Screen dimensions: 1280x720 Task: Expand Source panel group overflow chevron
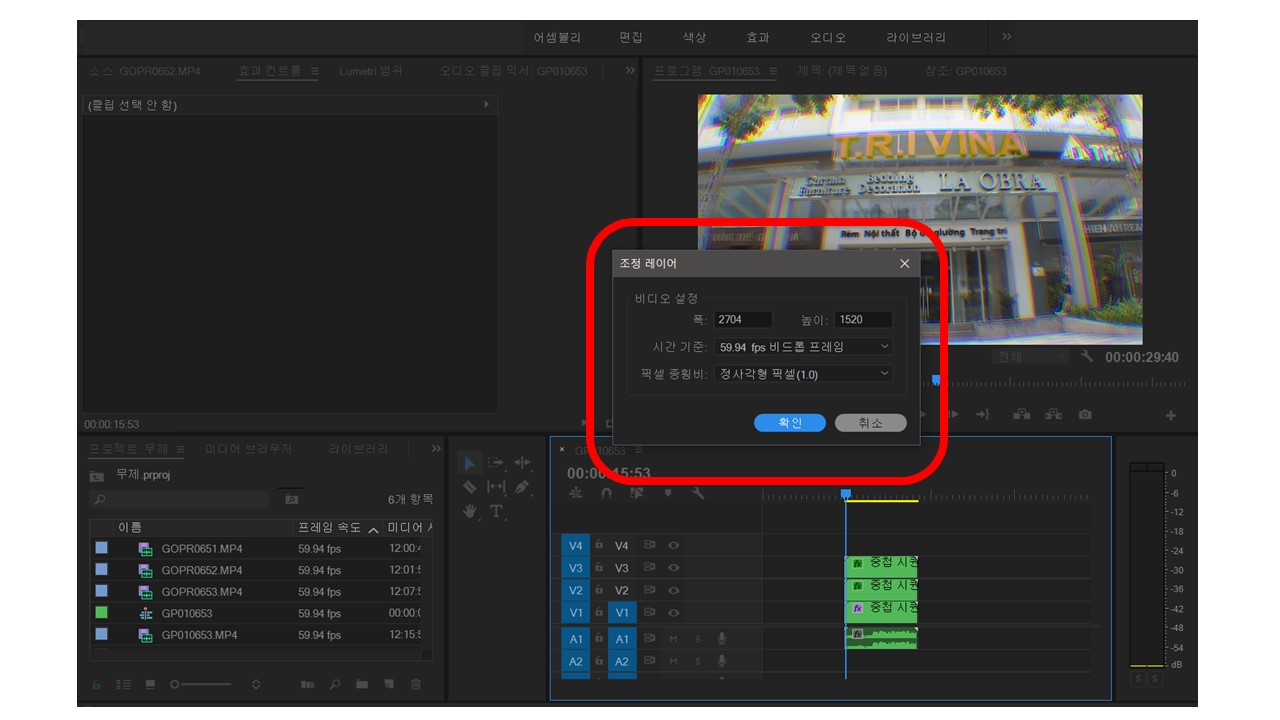click(630, 71)
